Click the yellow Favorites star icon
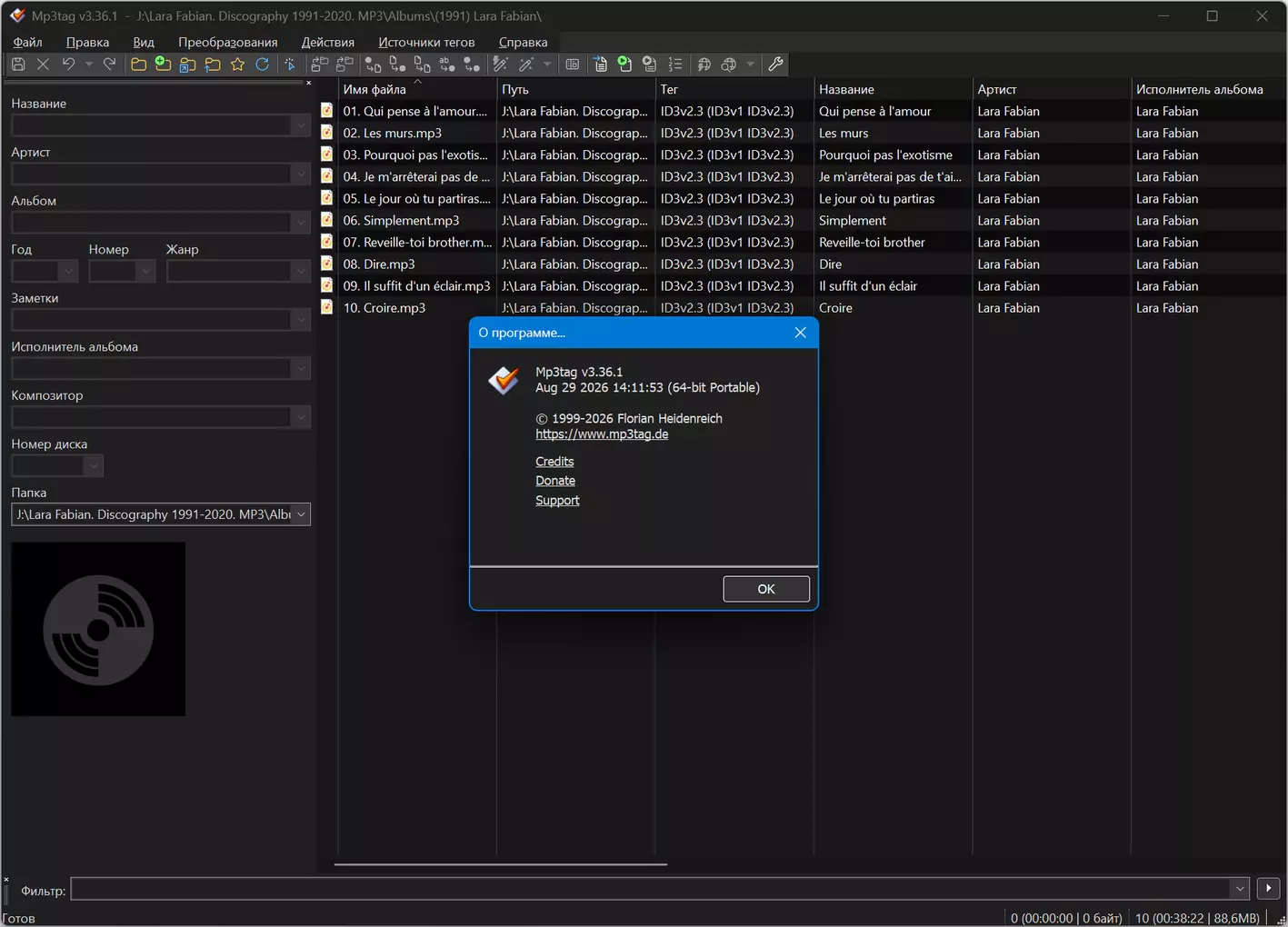 237,65
